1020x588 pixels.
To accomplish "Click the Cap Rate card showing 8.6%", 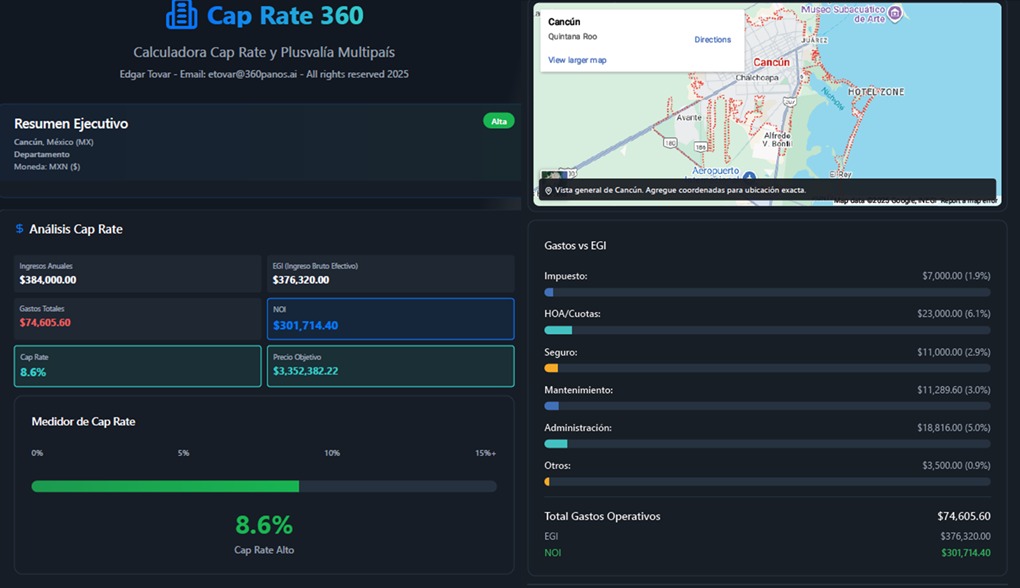I will click(137, 366).
